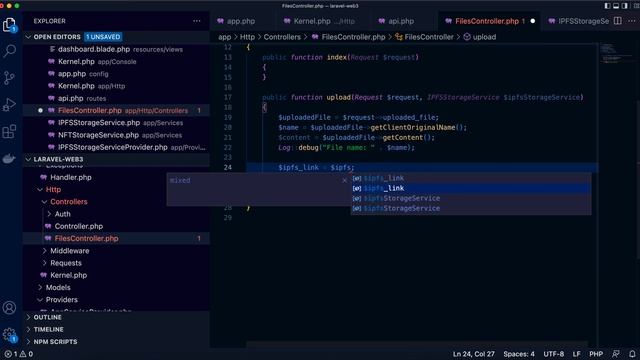Open dashboard.blade.php in open editors
The image size is (640, 360).
pos(116,49)
